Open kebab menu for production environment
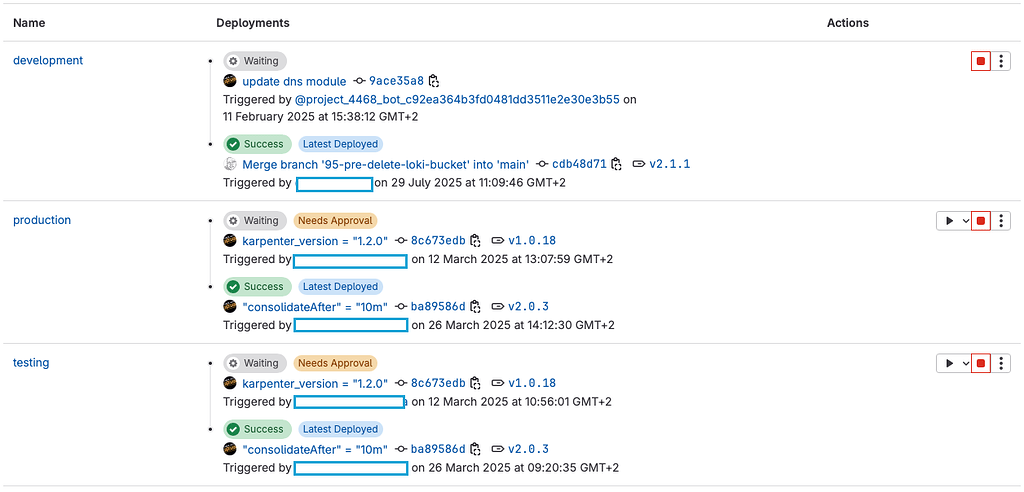Screen dimensions: 1024x492 click(x=1001, y=221)
